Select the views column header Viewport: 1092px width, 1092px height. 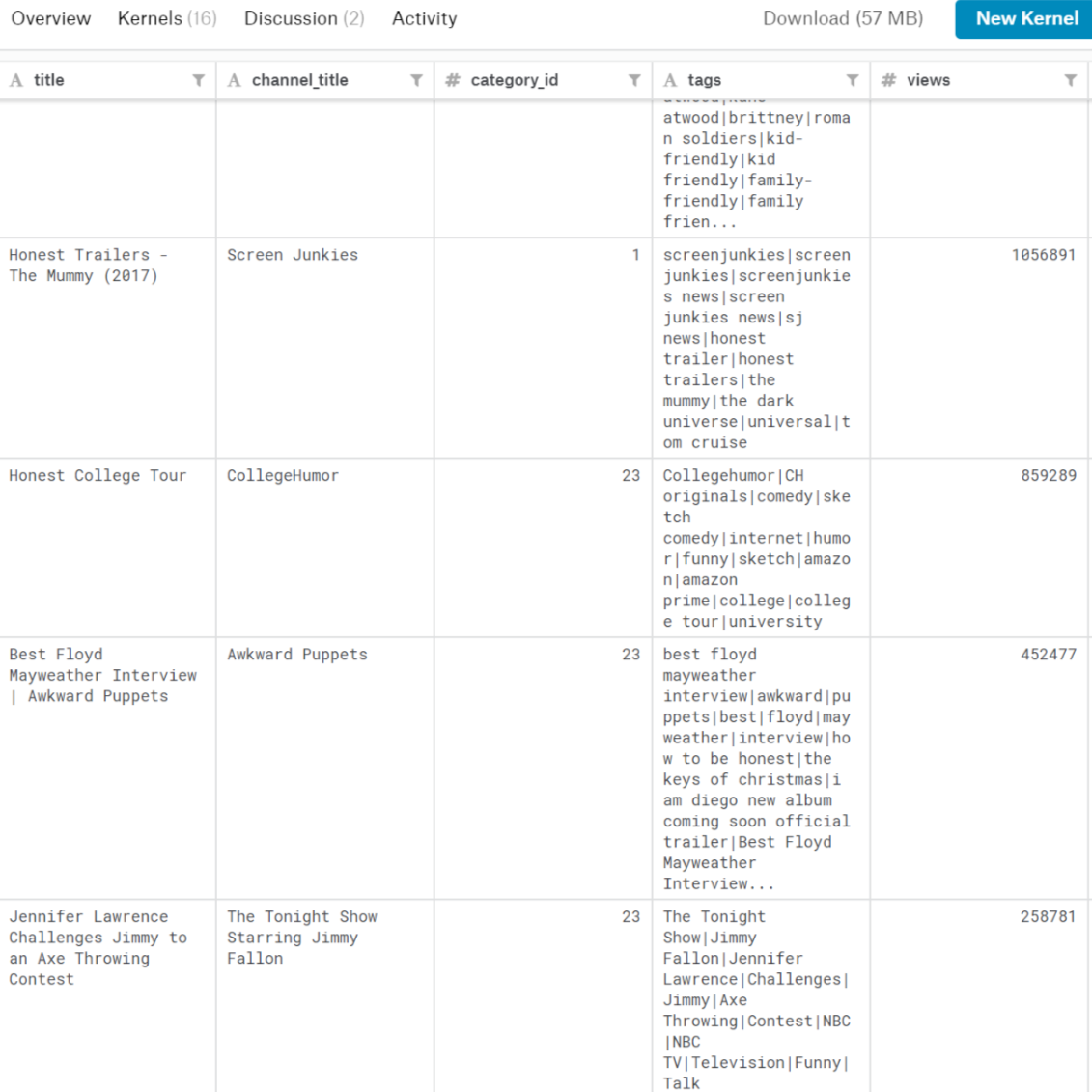pyautogui.click(x=979, y=81)
